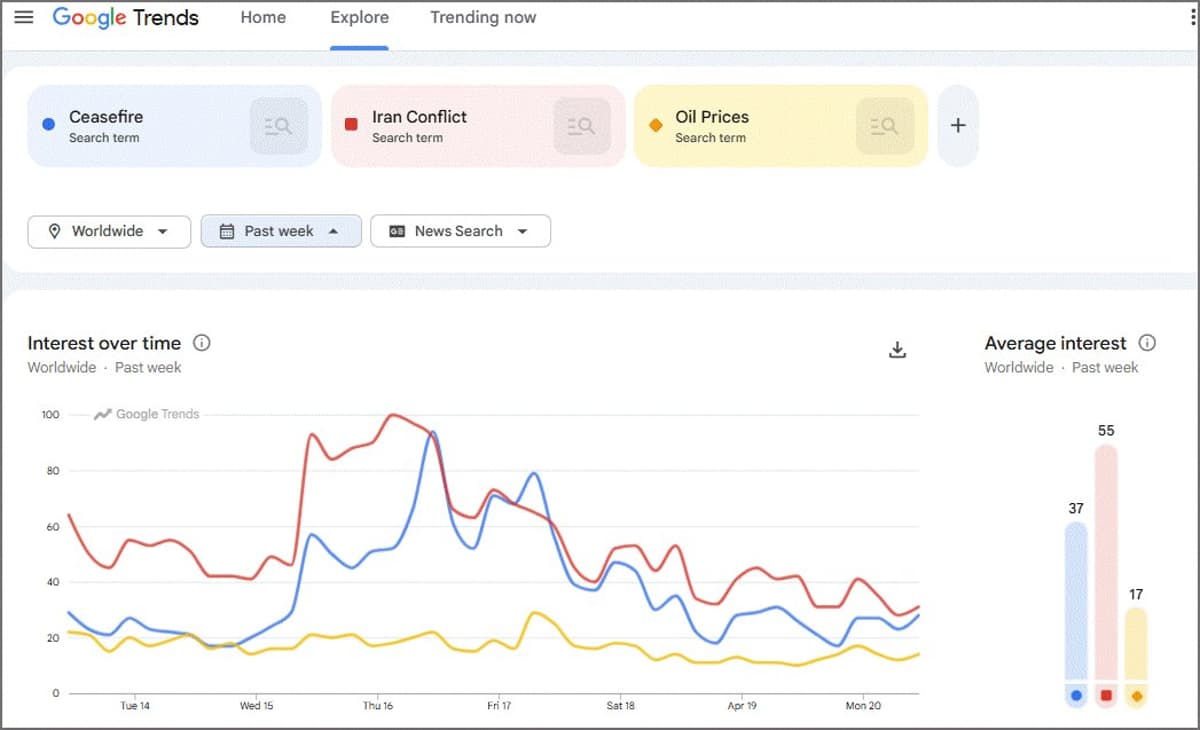Show help info for Interest over time

tap(202, 343)
